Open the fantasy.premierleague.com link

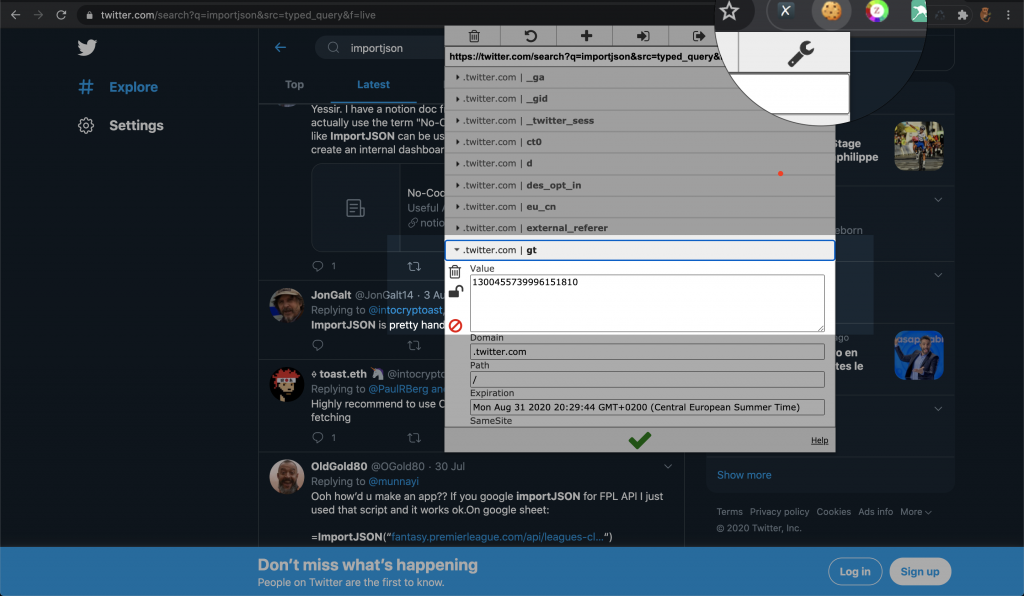pyautogui.click(x=497, y=537)
